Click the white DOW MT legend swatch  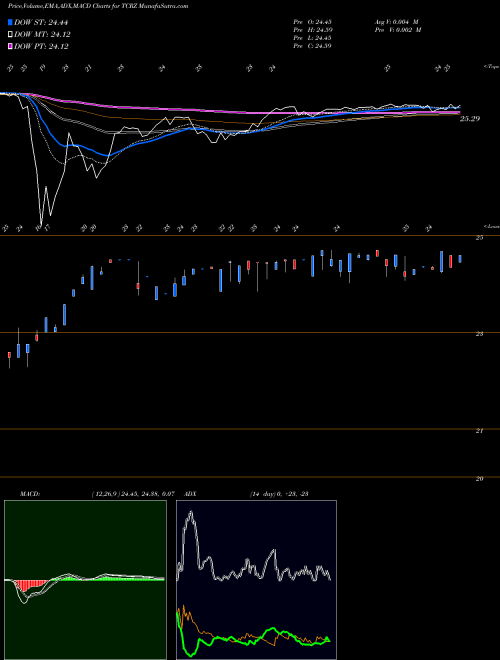[x=10, y=35]
